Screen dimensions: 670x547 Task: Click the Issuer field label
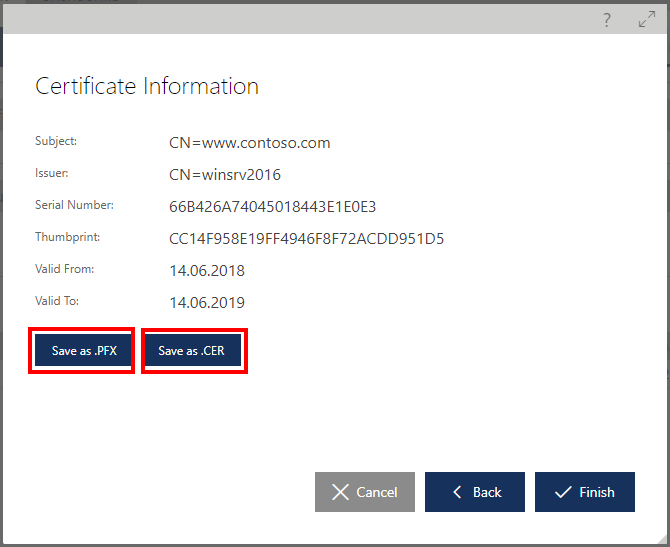[x=52, y=174]
